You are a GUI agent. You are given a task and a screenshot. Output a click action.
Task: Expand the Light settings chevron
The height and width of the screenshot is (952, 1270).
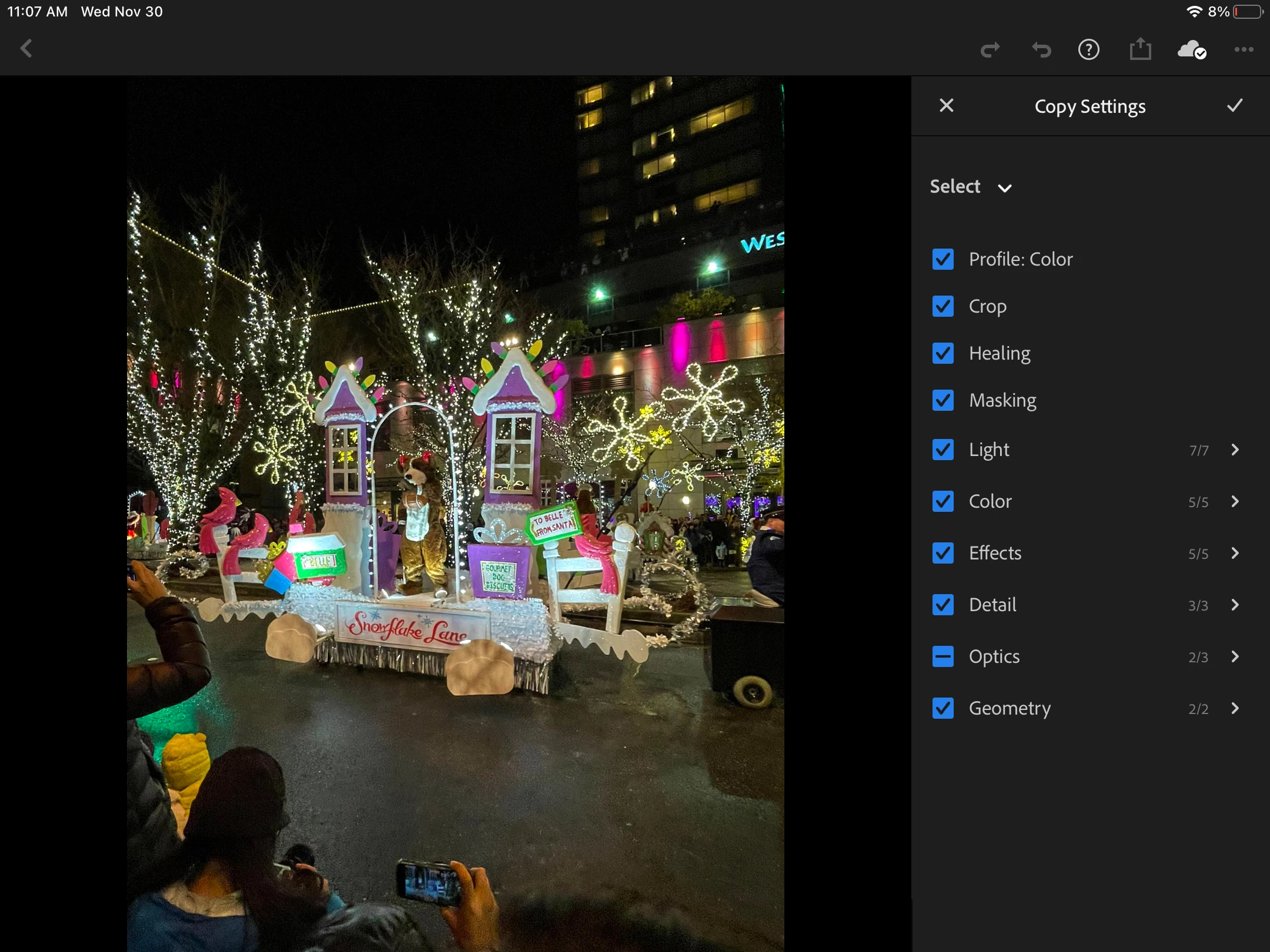[x=1235, y=450]
